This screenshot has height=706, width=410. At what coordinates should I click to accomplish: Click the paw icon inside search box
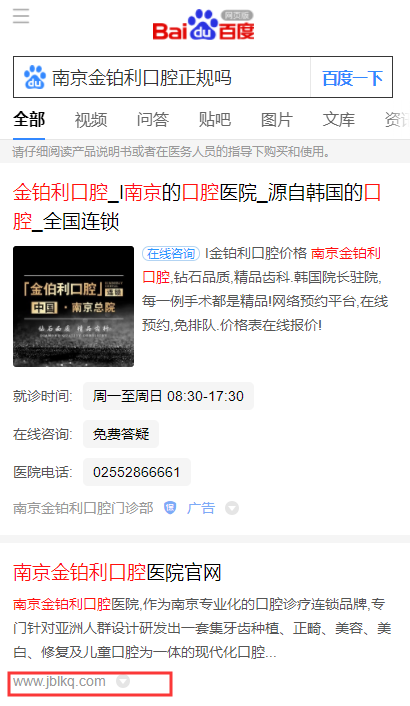[35, 77]
